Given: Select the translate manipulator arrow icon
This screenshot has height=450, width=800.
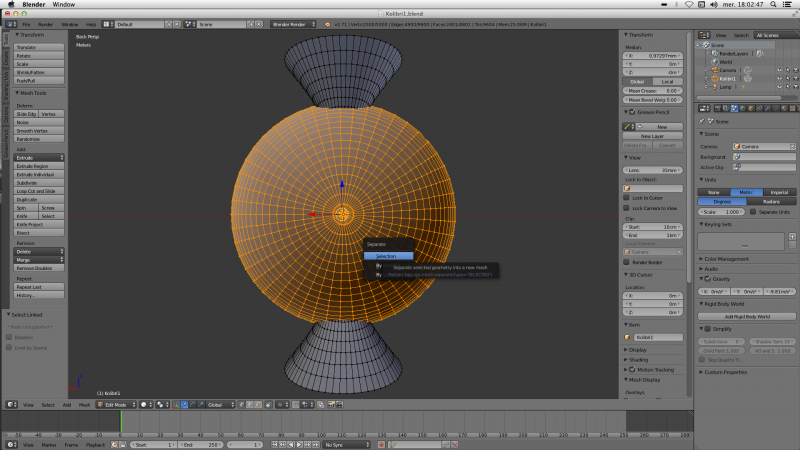Looking at the screenshot, I should (185, 405).
